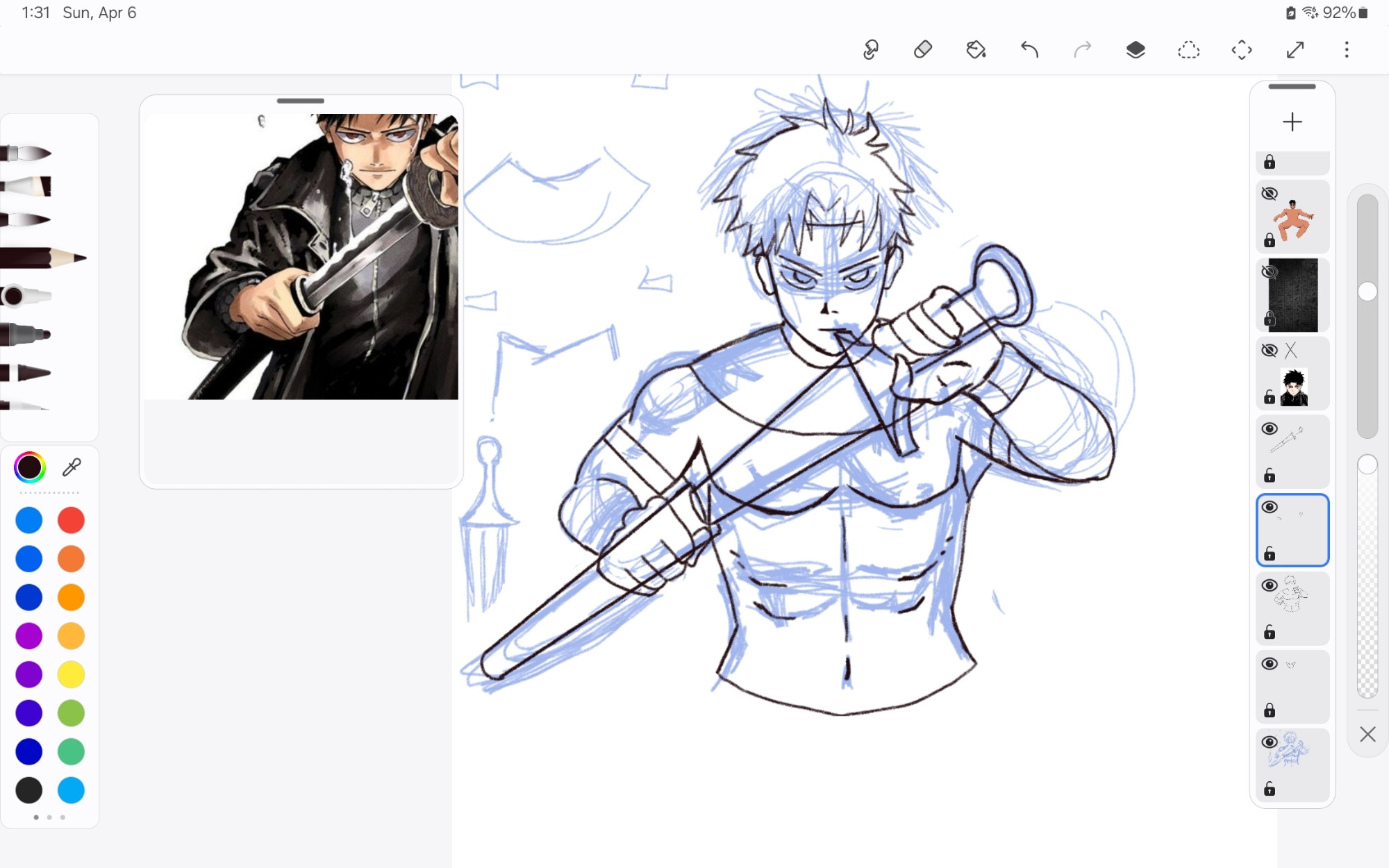The image size is (1389, 868).
Task: Show the hidden character portrait layer
Action: [1270, 350]
